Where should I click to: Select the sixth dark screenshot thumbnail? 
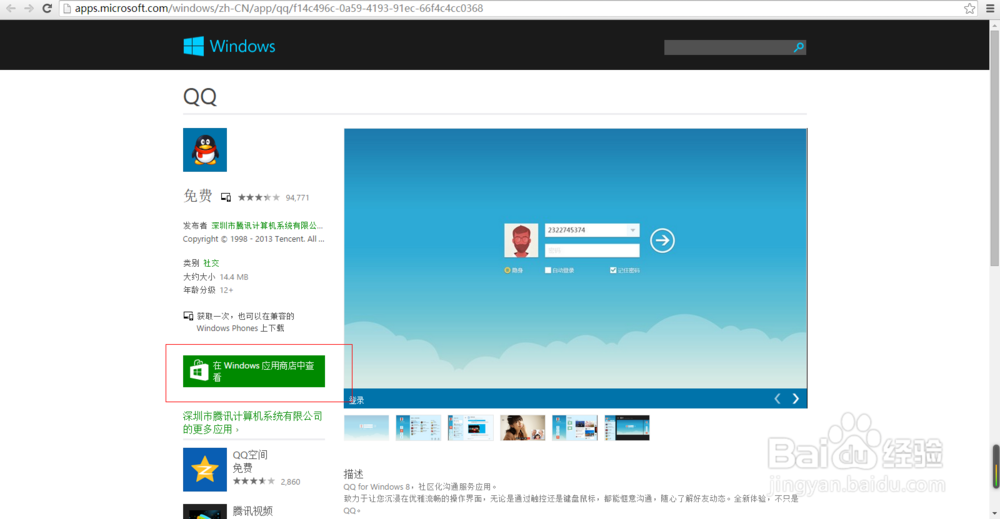click(x=627, y=428)
